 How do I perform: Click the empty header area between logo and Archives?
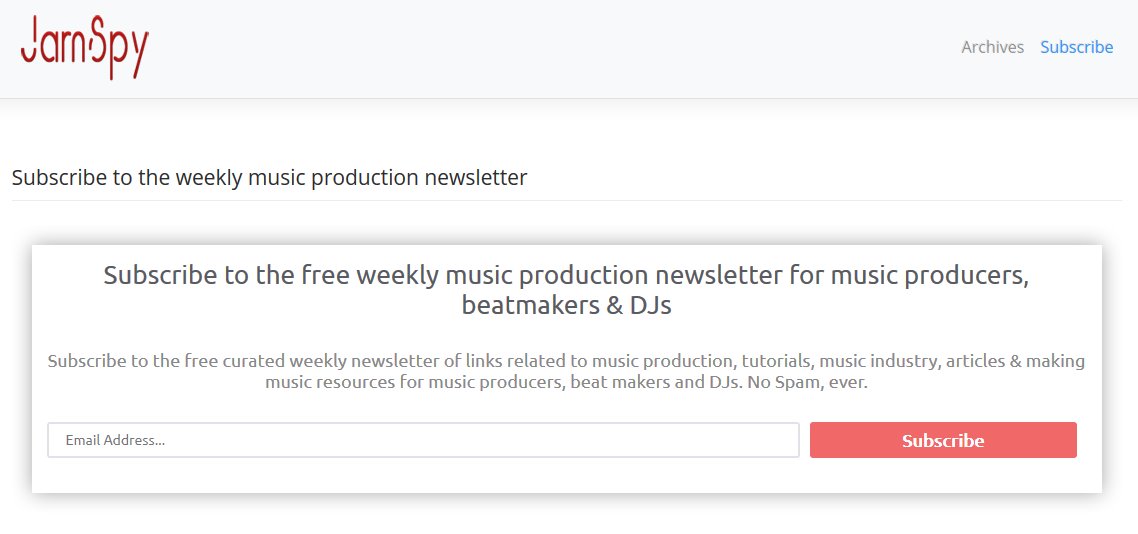pyautogui.click(x=550, y=47)
